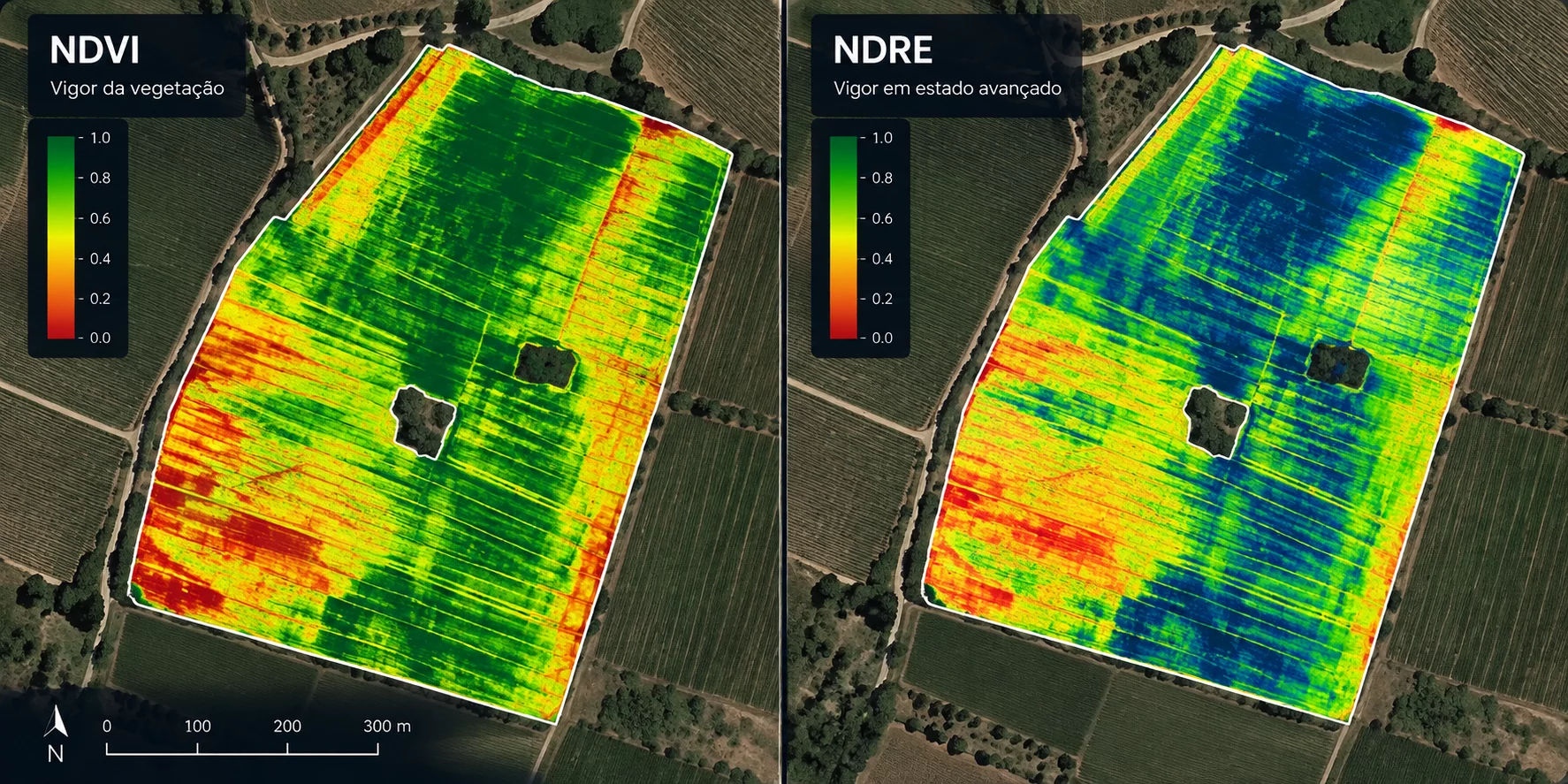Click the scale bar line

click(x=242, y=749)
